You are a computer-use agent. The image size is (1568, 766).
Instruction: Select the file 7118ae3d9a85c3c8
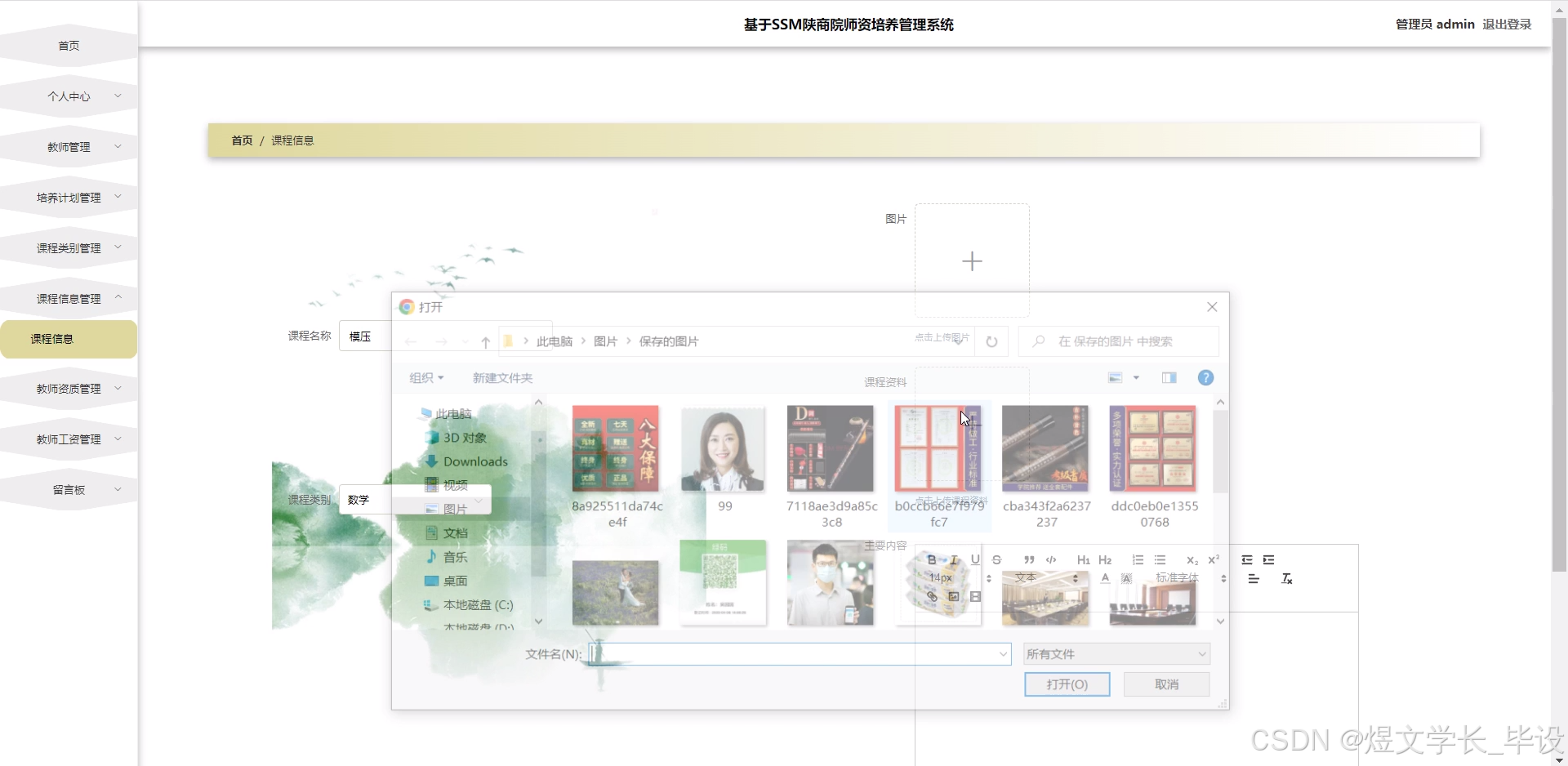point(831,467)
